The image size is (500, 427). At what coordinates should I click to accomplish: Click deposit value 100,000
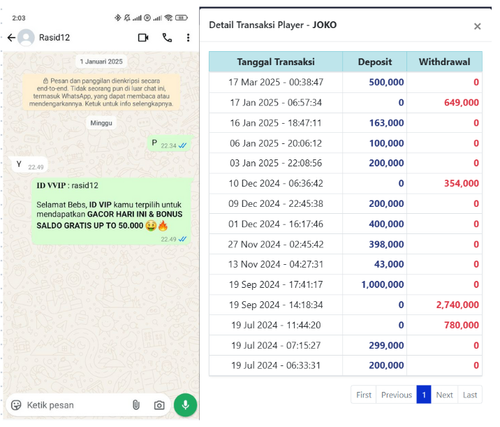pos(386,143)
